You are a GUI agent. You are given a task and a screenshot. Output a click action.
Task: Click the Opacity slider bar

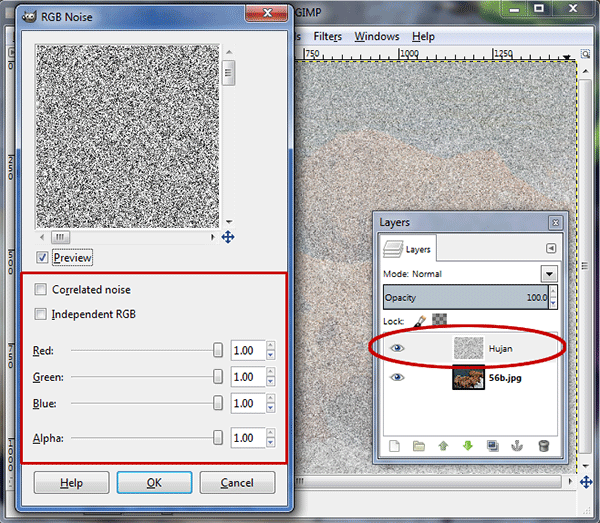pyautogui.click(x=466, y=297)
